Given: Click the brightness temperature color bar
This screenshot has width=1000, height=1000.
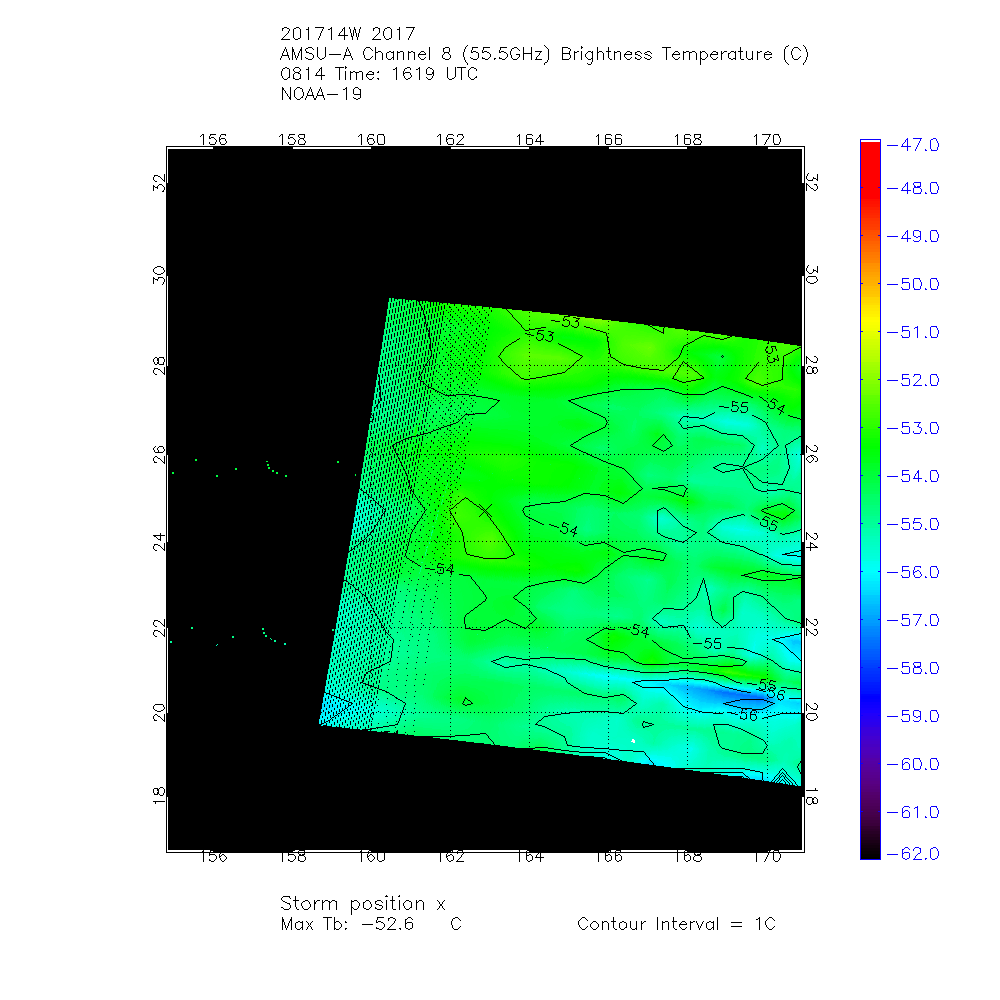Looking at the screenshot, I should (x=870, y=499).
